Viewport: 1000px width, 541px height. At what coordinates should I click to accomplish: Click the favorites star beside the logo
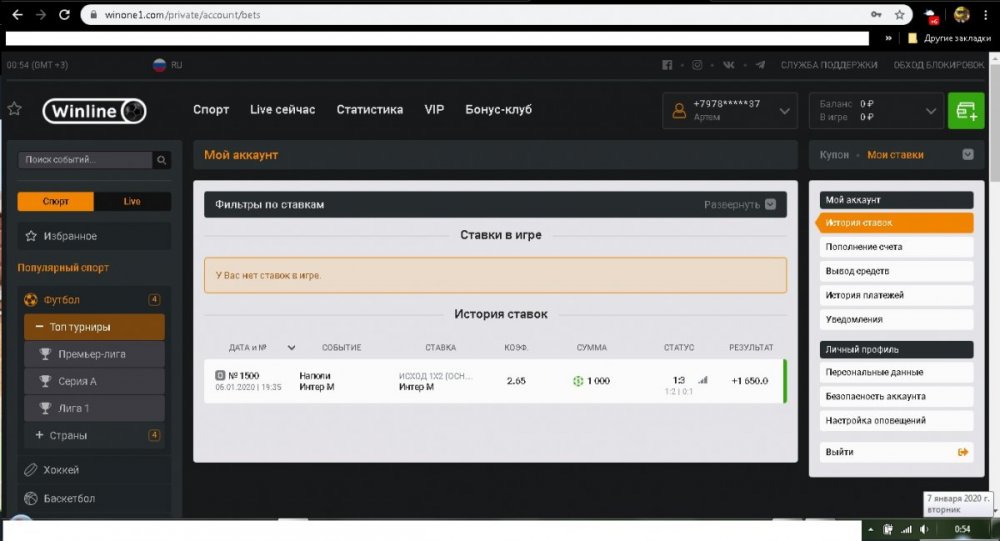coord(15,109)
